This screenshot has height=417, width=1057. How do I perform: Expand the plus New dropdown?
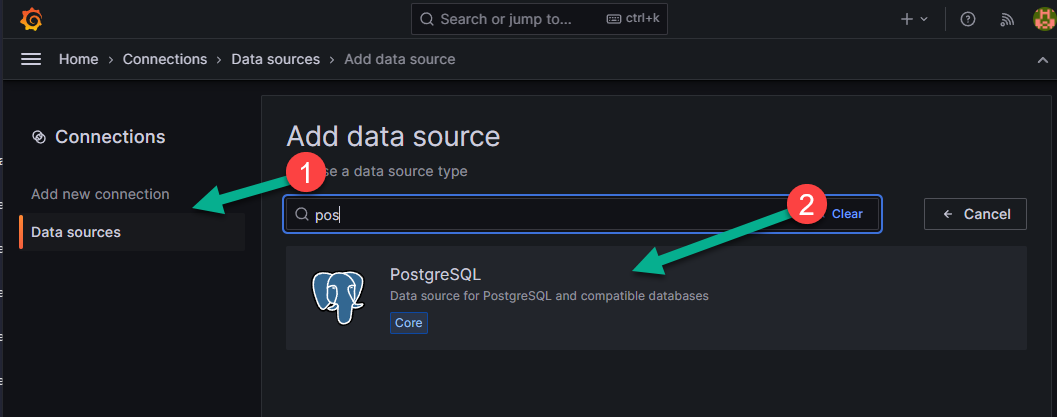click(913, 19)
